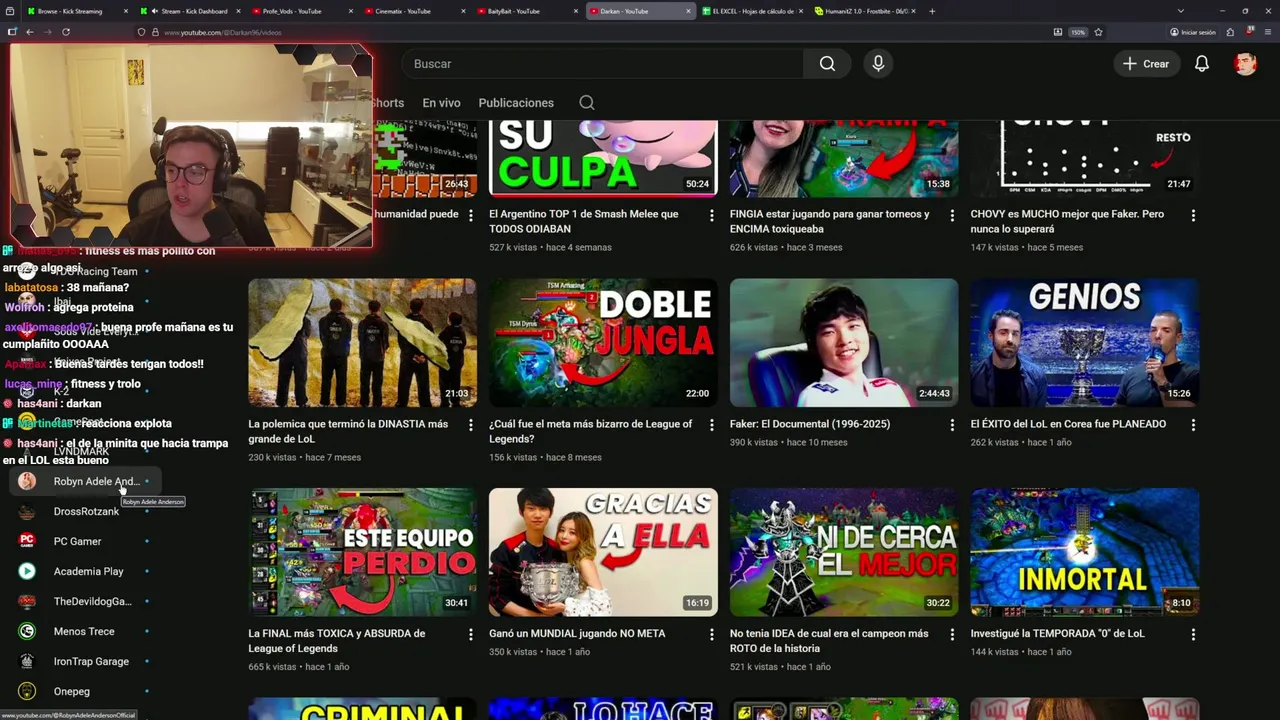Open El Argentino TOP 1 Smash Melee title
Screen dimensions: 1280x720
584,221
